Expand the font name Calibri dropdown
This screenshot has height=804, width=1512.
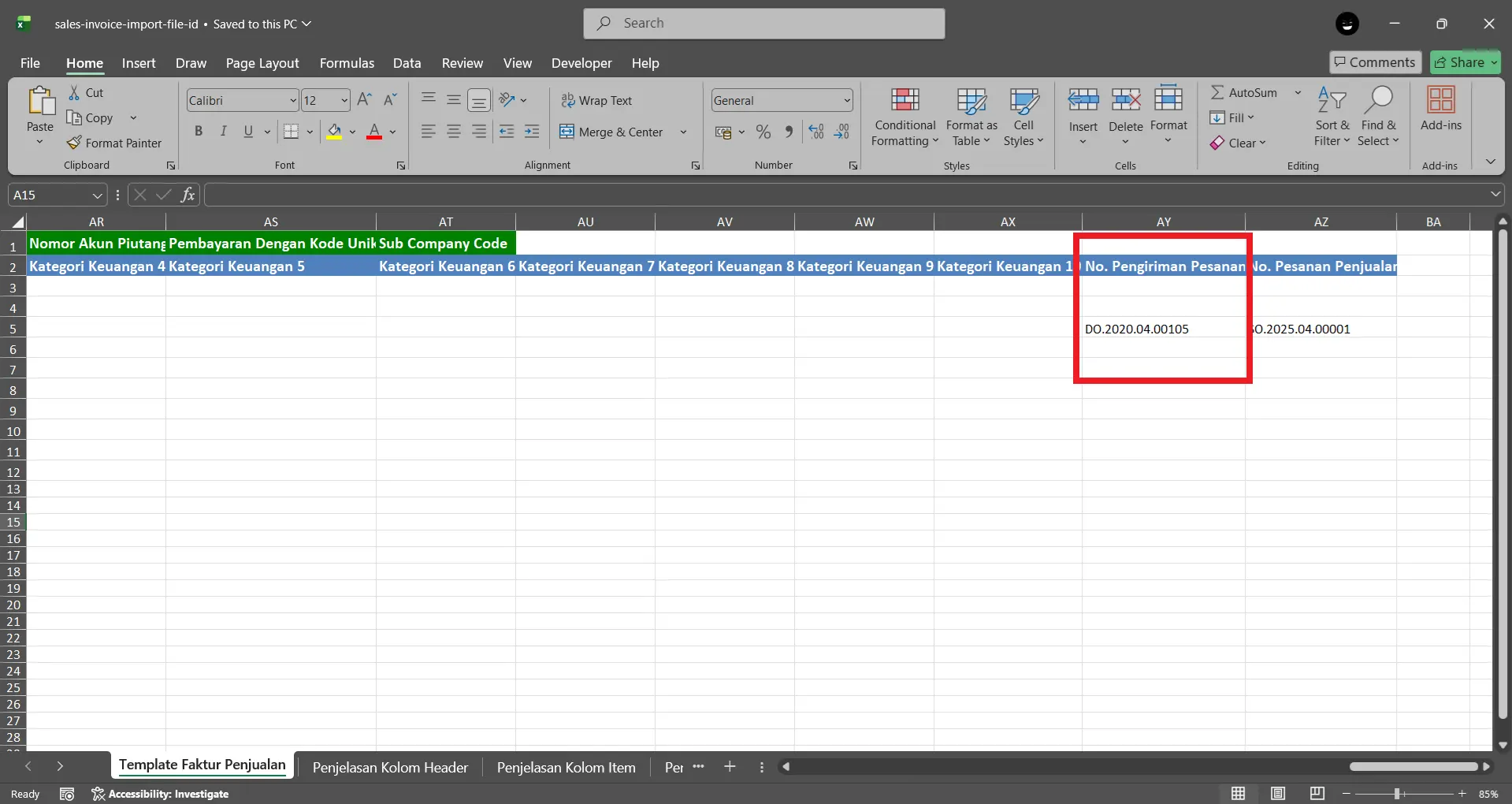pyautogui.click(x=292, y=100)
